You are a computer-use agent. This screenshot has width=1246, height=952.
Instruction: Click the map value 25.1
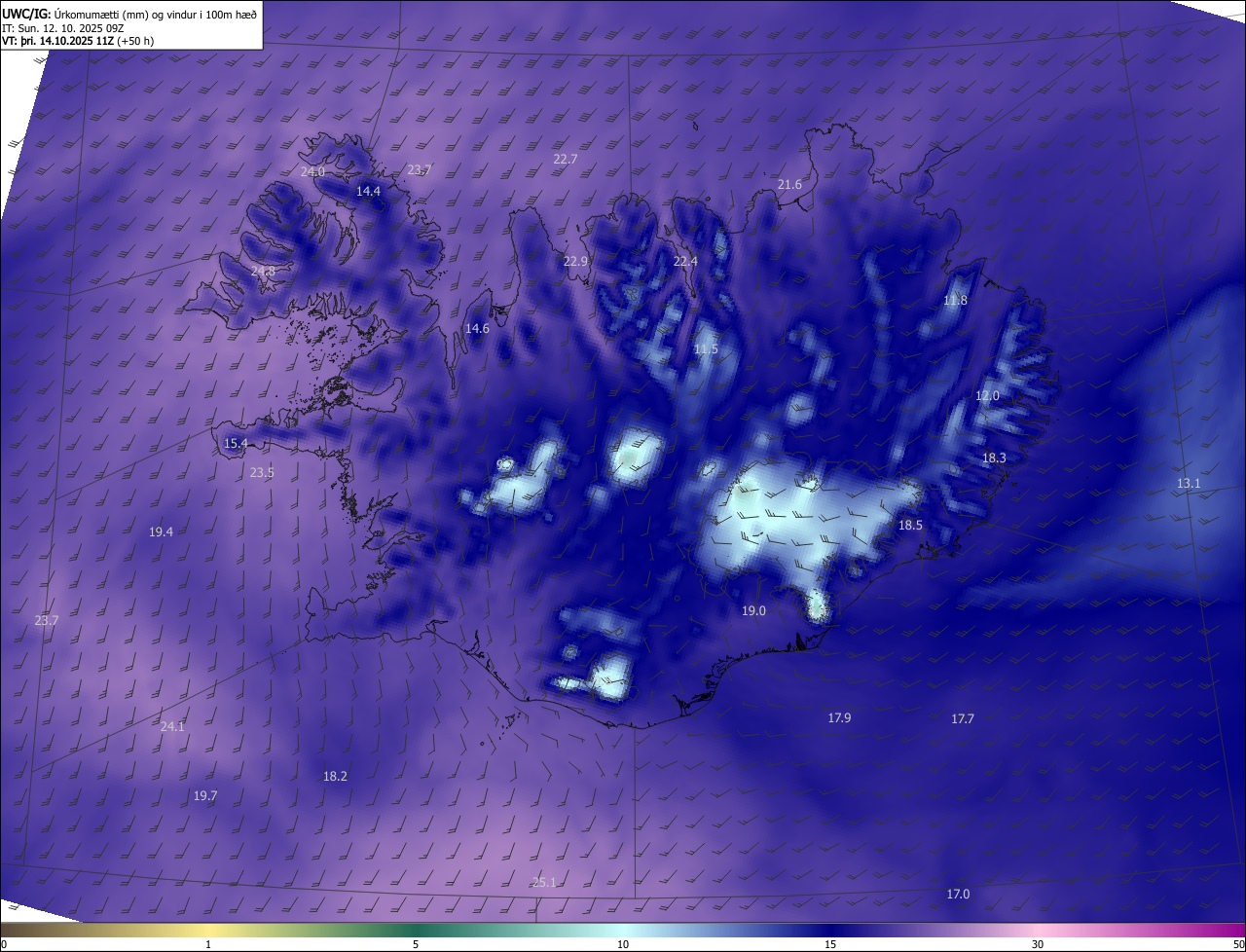(544, 883)
